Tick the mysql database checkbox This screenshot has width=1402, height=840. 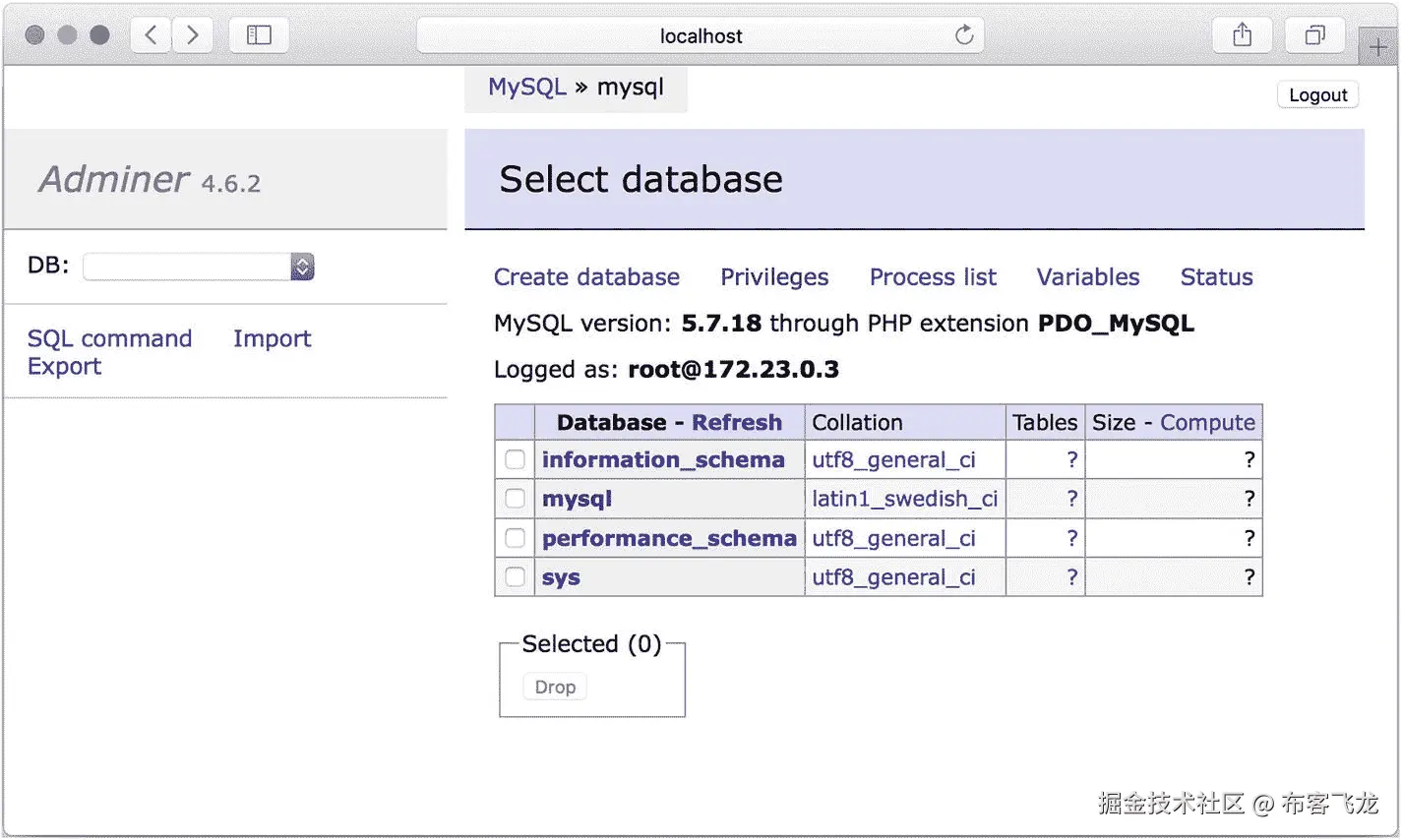click(x=515, y=499)
